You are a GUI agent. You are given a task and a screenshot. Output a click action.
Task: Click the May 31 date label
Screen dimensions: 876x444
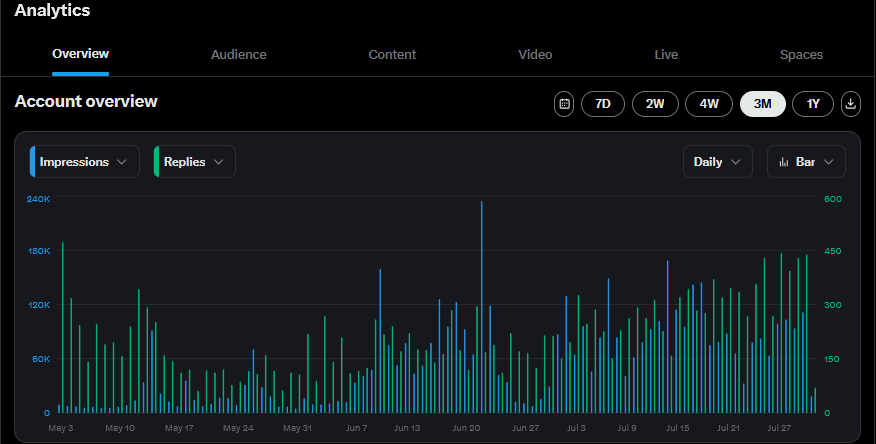pyautogui.click(x=297, y=428)
